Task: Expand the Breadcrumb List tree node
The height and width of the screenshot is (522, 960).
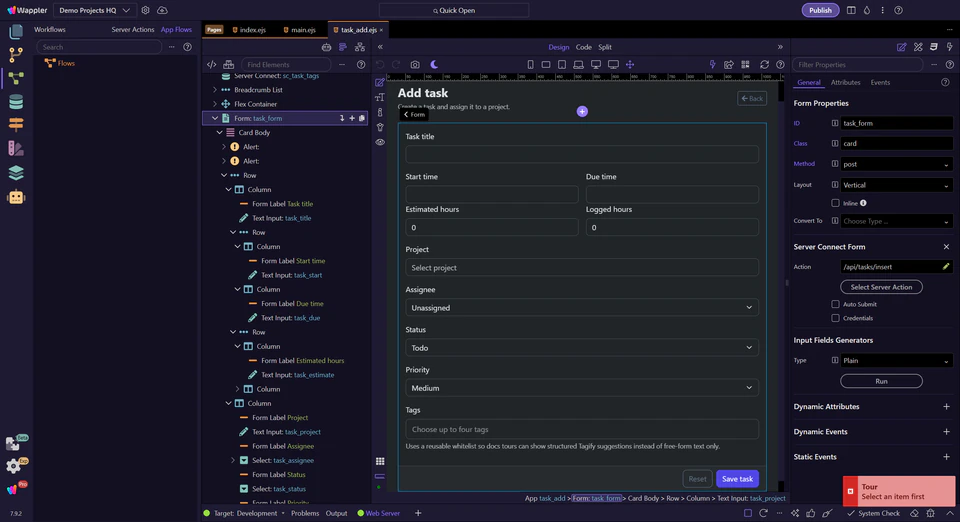Action: [215, 89]
